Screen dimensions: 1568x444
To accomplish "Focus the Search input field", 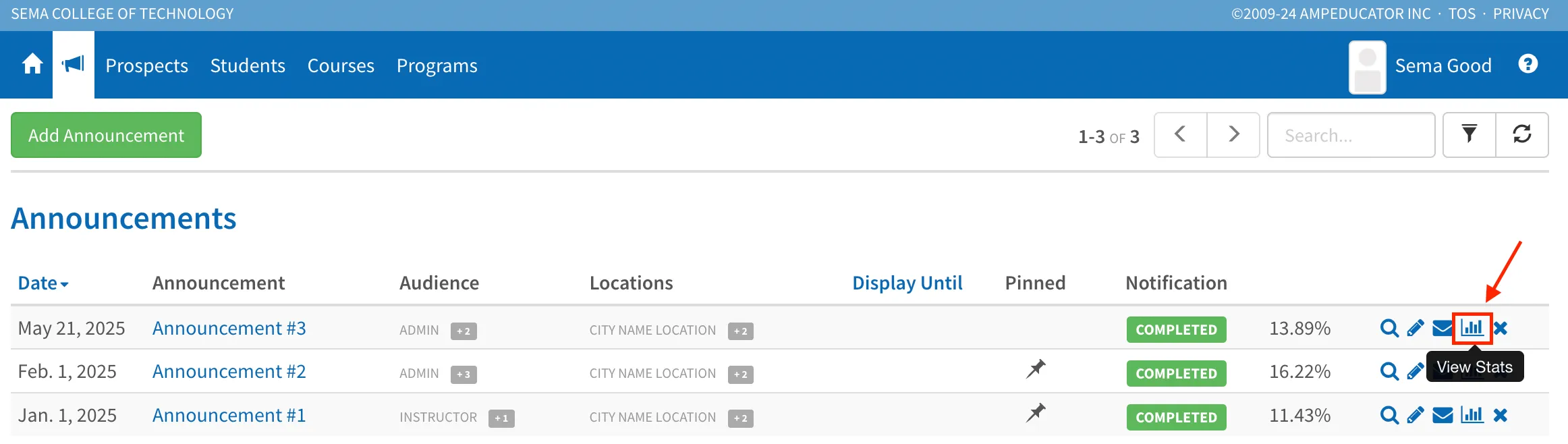I will pyautogui.click(x=1351, y=135).
